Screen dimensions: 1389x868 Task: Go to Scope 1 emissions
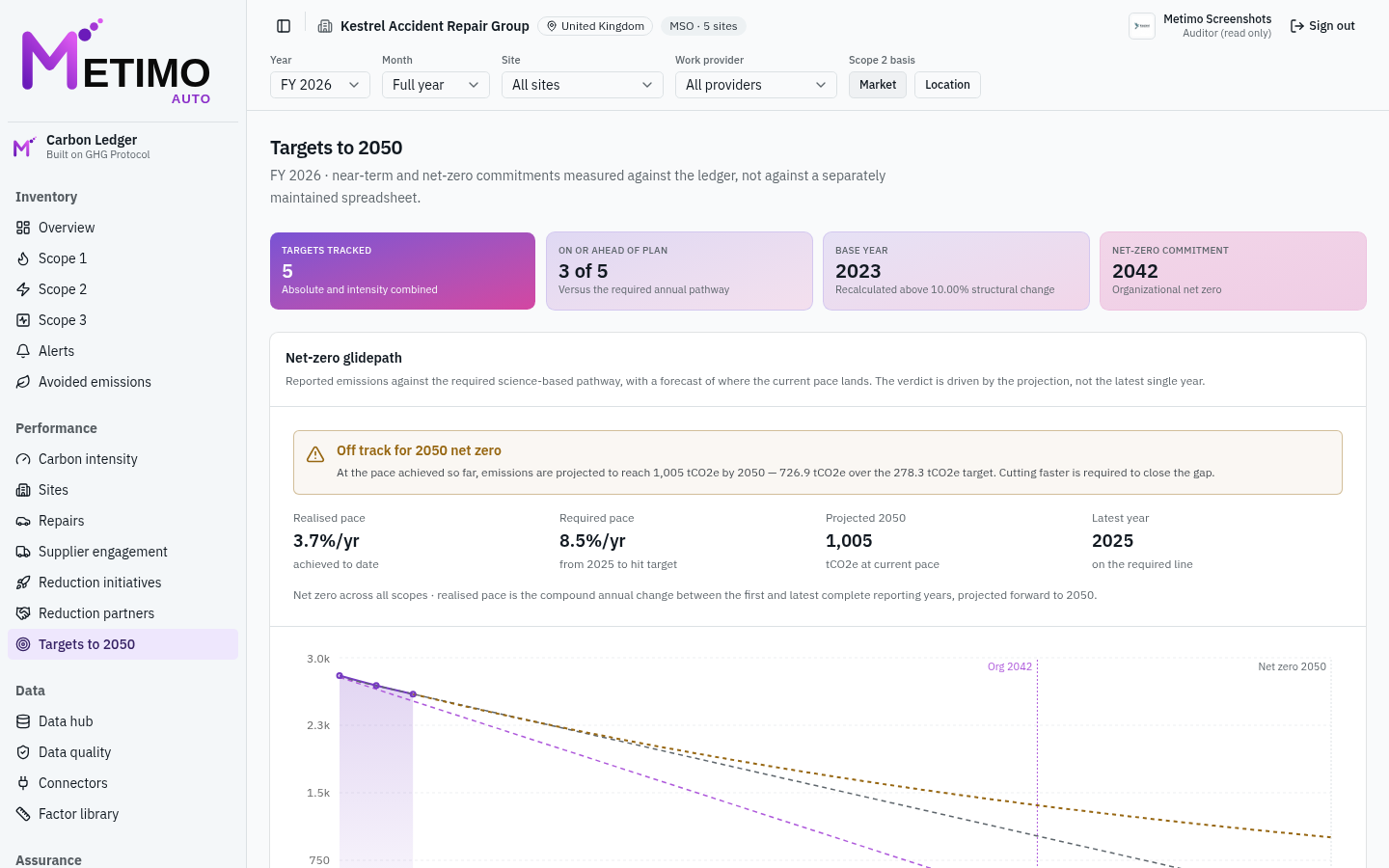point(123,258)
